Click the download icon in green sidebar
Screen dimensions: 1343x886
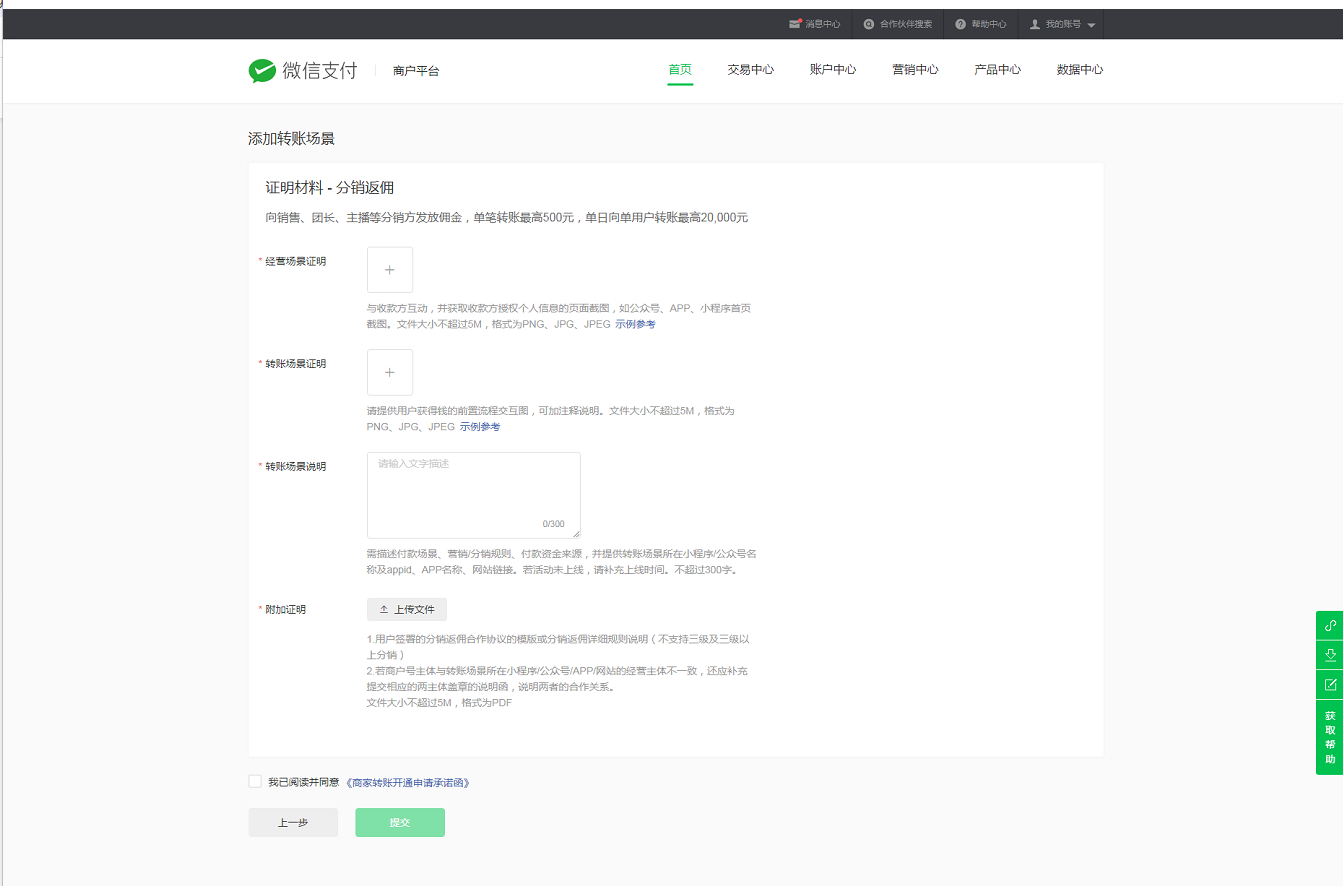[x=1330, y=655]
